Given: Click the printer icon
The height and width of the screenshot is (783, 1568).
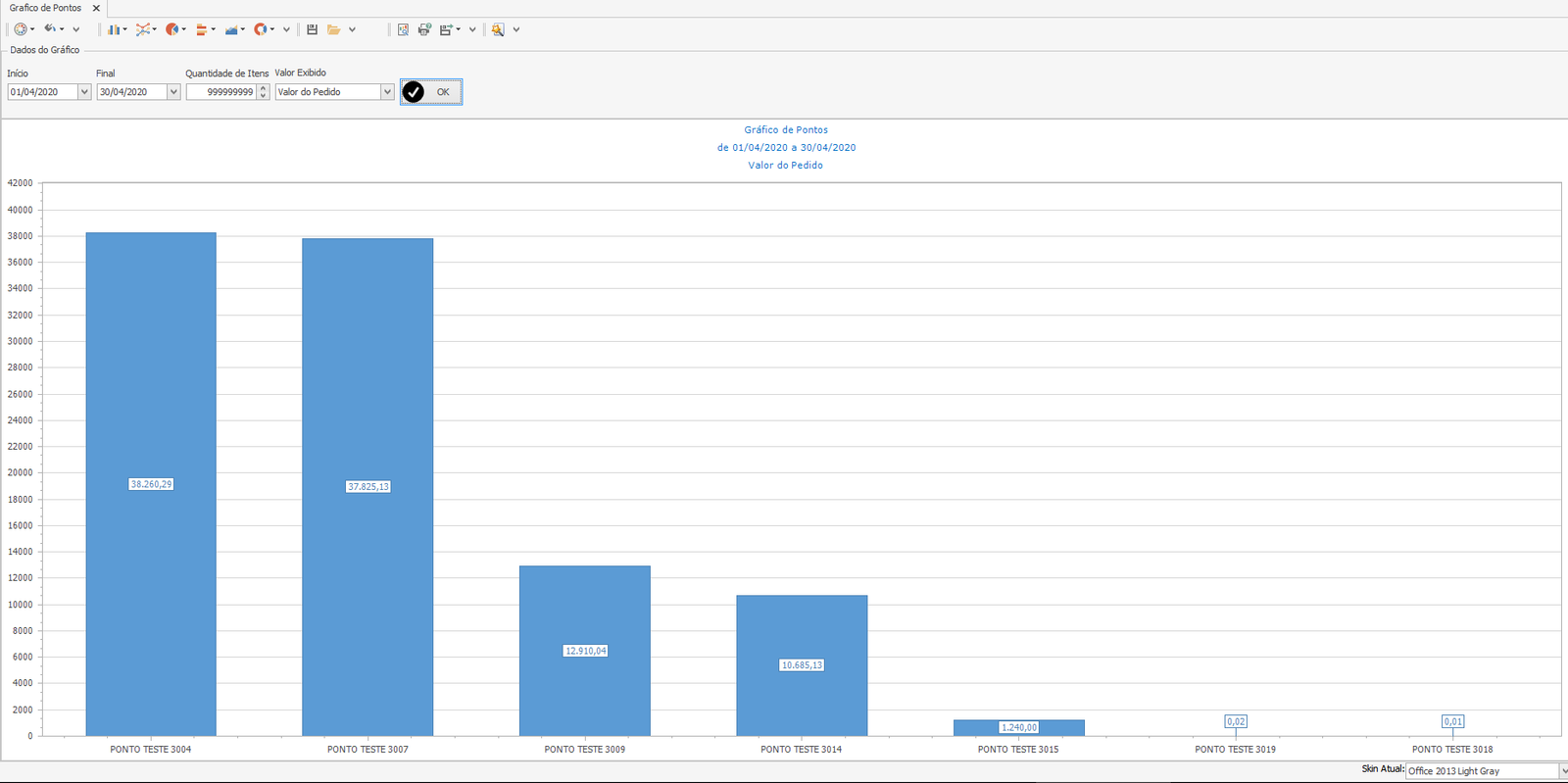Looking at the screenshot, I should click(x=424, y=29).
